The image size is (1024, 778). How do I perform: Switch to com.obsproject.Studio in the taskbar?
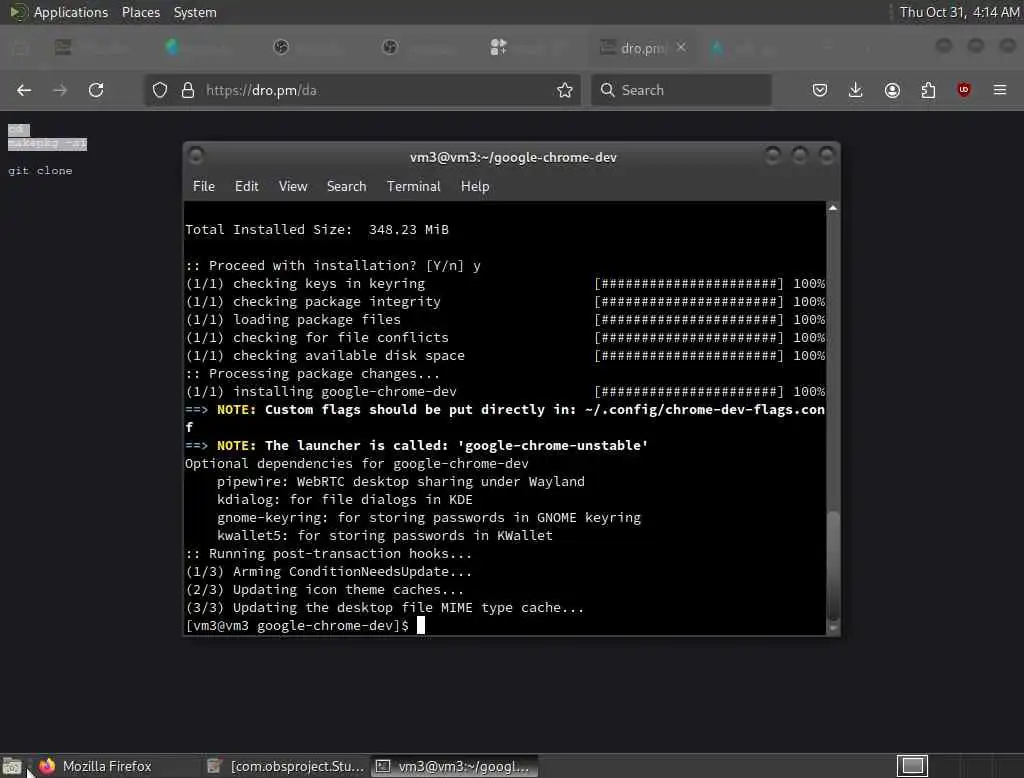click(x=285, y=766)
